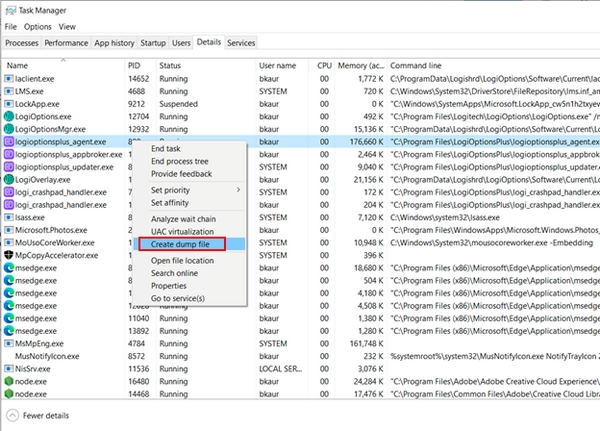The height and width of the screenshot is (431, 600).
Task: Select the Details tab
Action: pyautogui.click(x=209, y=42)
